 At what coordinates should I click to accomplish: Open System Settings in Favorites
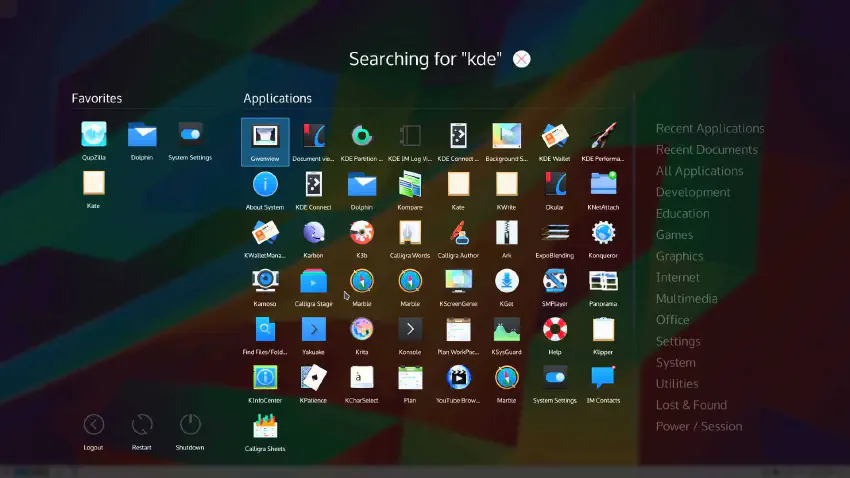coord(190,141)
